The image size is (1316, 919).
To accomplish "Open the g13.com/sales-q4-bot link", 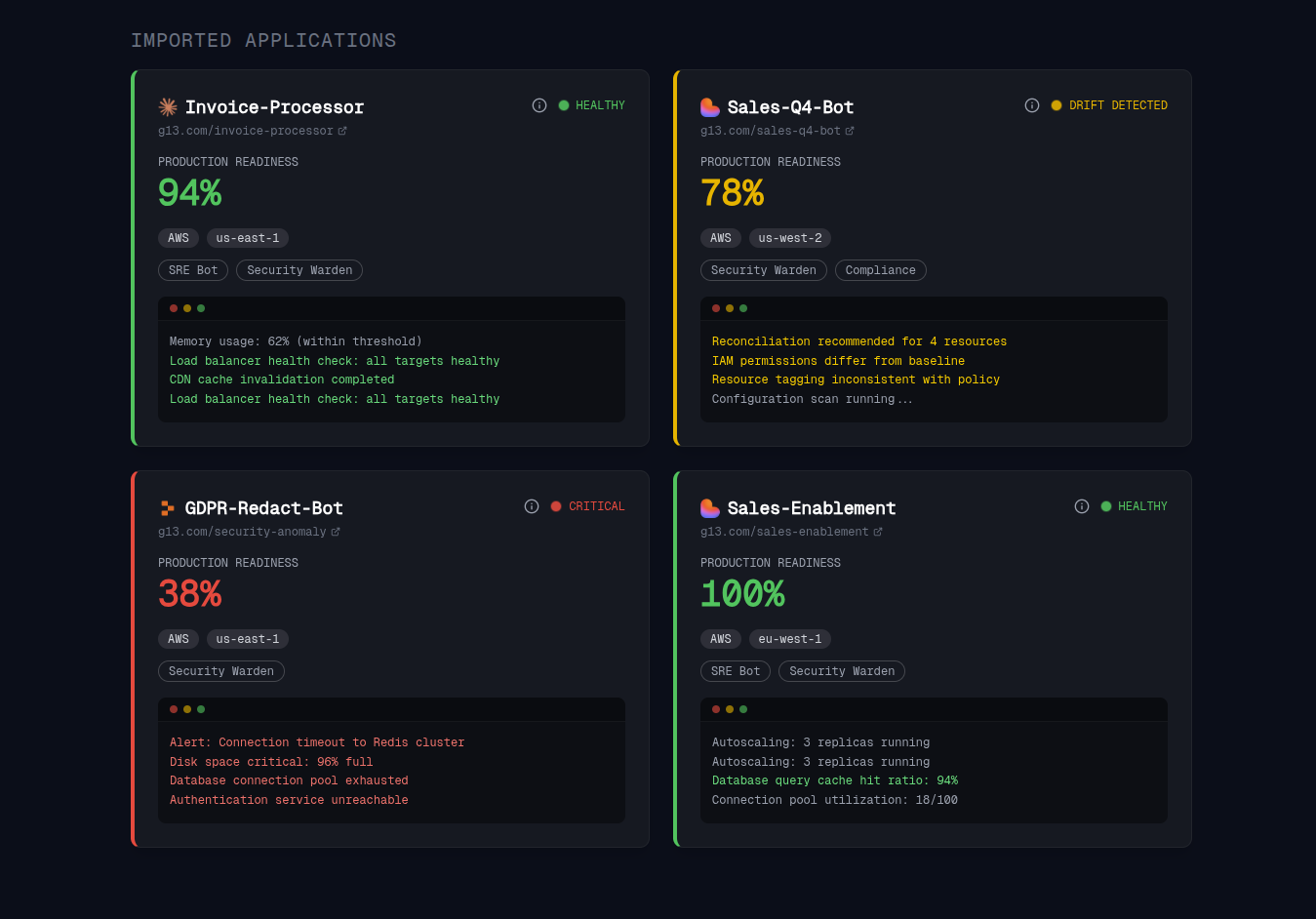I will (771, 130).
